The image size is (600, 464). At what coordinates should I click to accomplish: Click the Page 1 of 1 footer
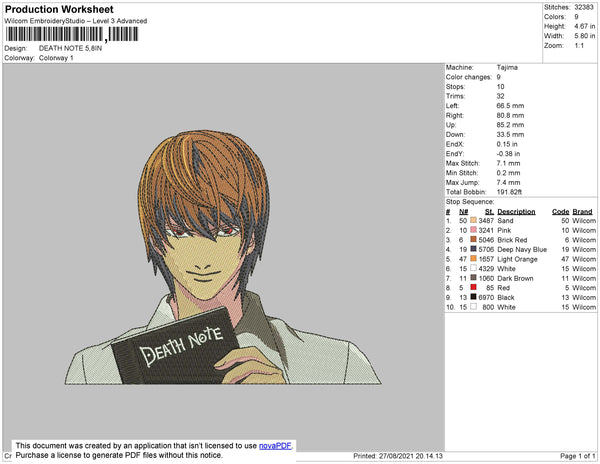click(x=577, y=456)
